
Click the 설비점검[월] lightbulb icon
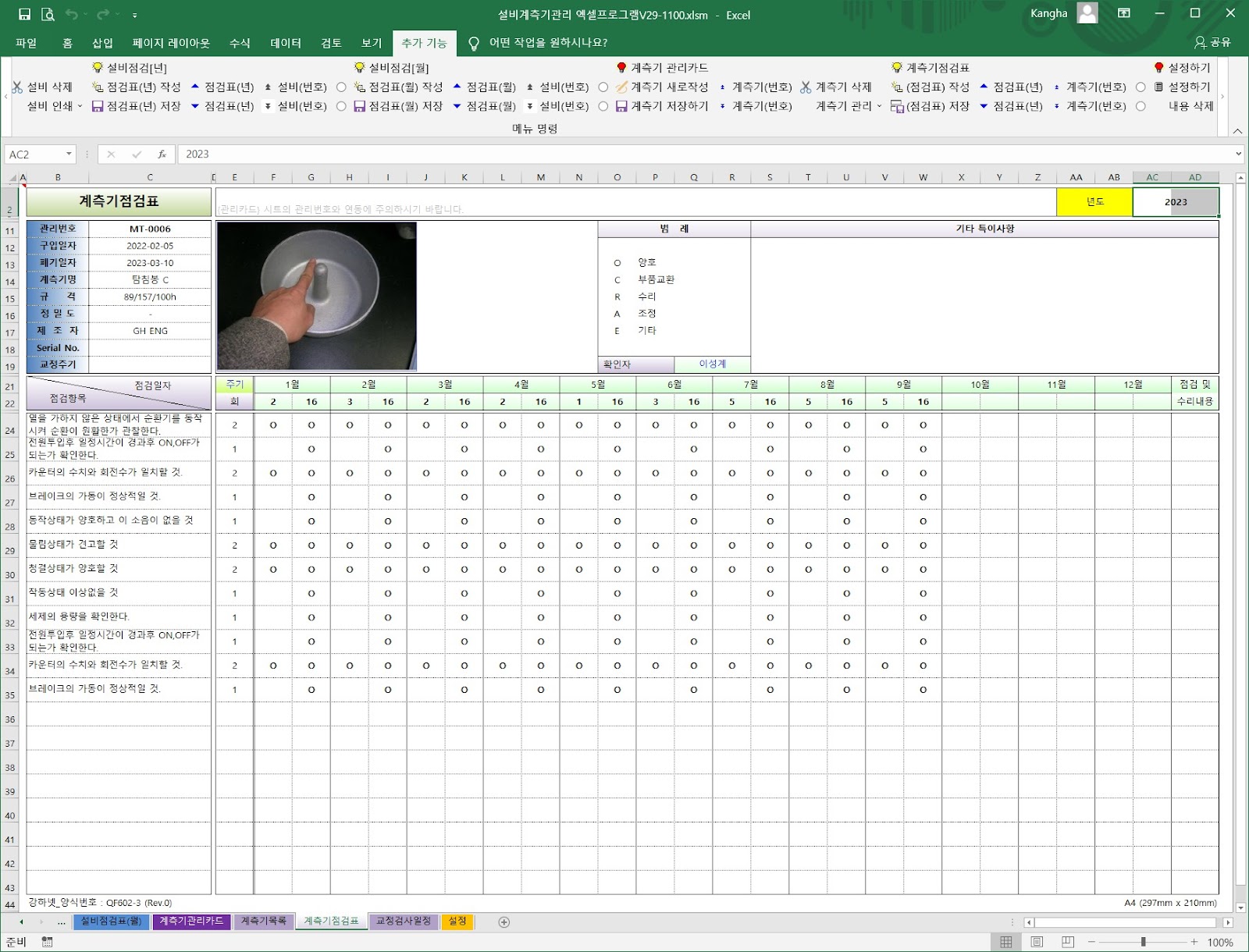pyautogui.click(x=360, y=68)
